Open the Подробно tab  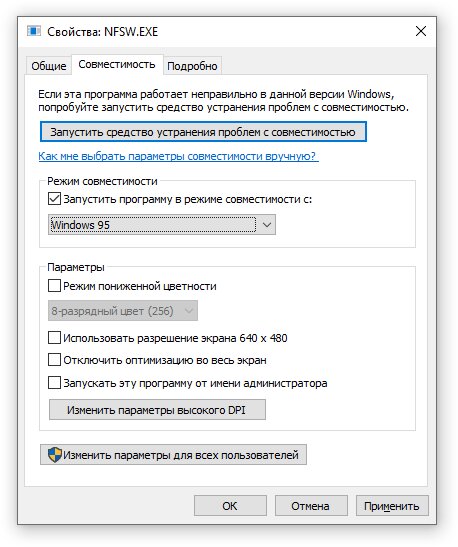[x=192, y=66]
